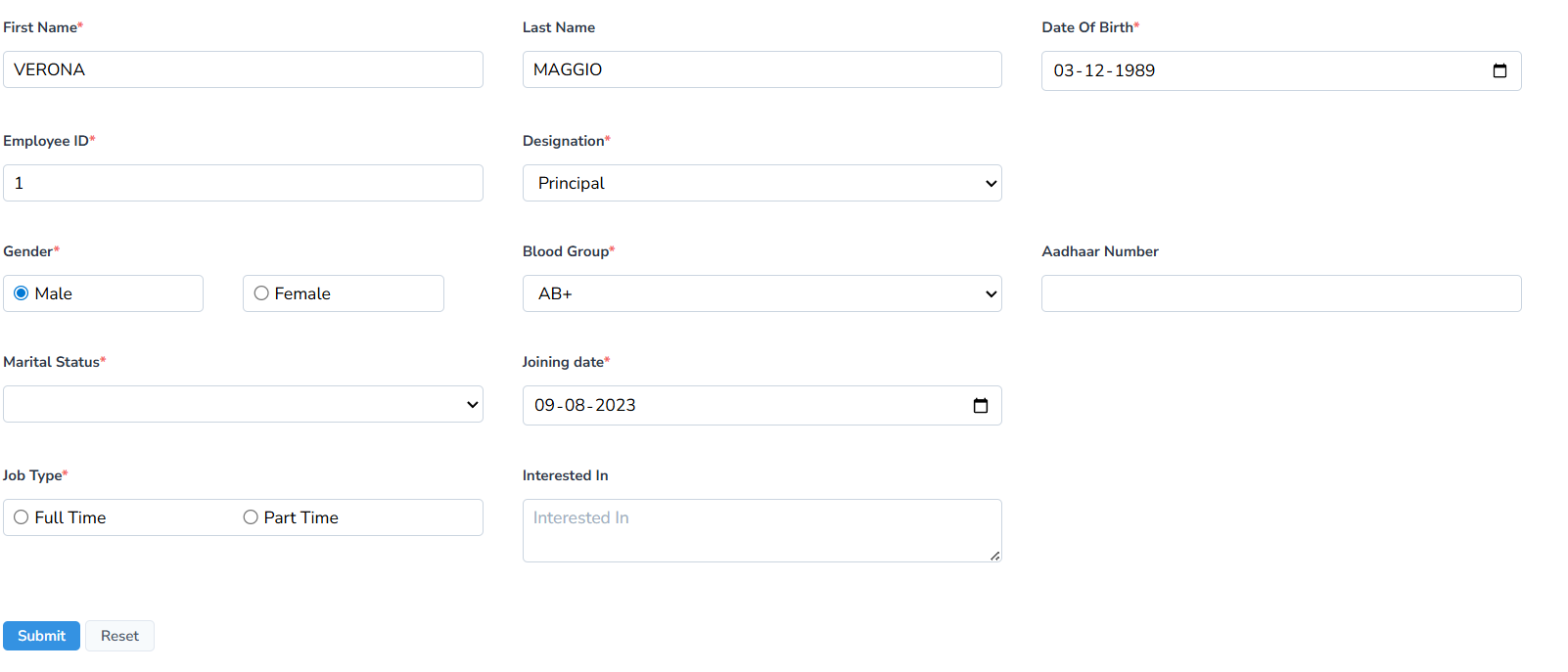The height and width of the screenshot is (672, 1568).
Task: Expand the Designation dropdown showing Principal
Action: [x=761, y=183]
